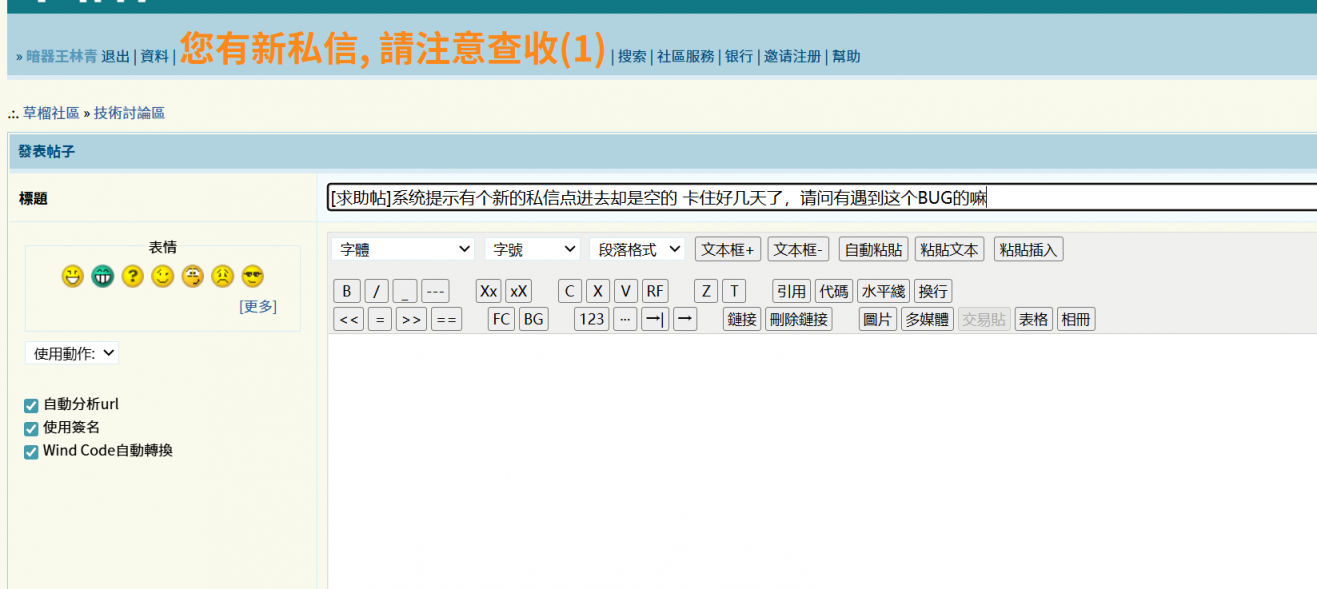Open the new private message notification link
The width and height of the screenshot is (1317, 589).
392,49
